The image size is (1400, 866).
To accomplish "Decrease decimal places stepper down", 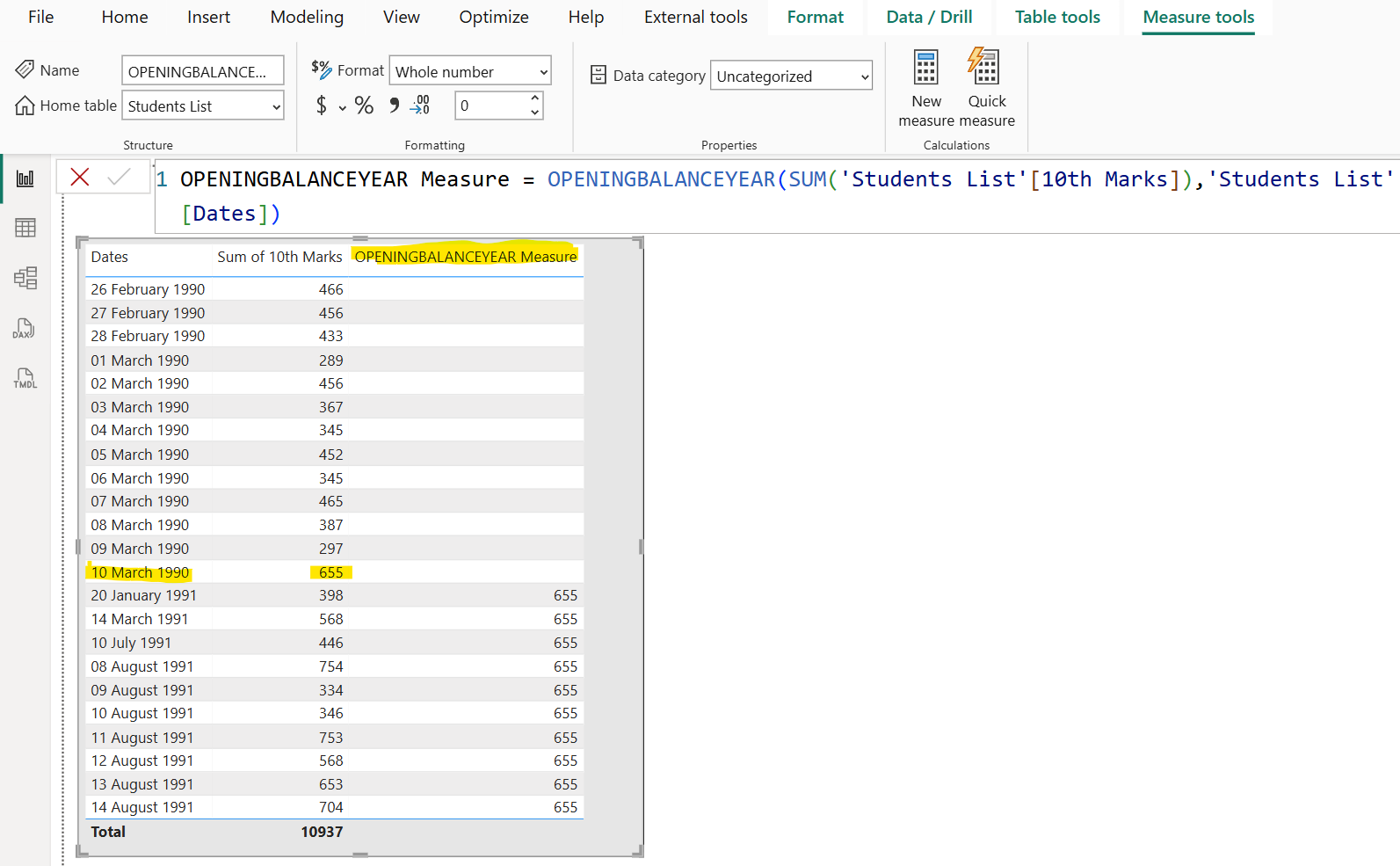I will [534, 113].
